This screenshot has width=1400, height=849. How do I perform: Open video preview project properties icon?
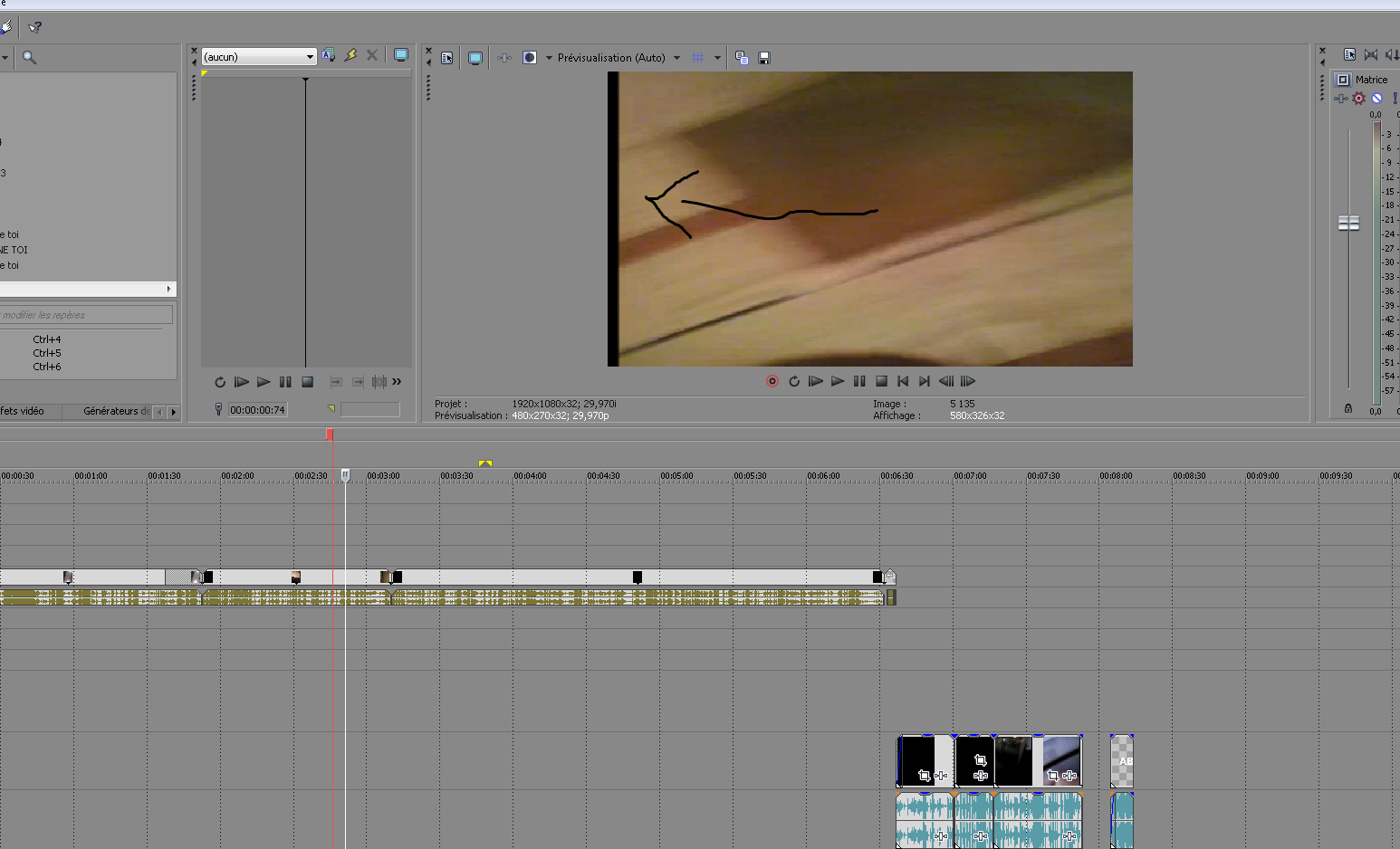coord(447,58)
